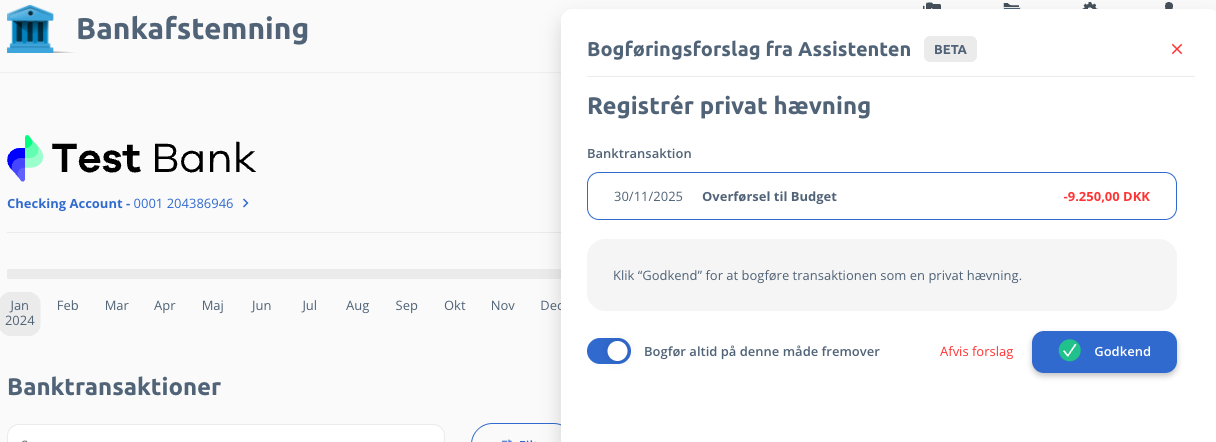Switch to the Feb month tab
1216x442 pixels.
[68, 305]
